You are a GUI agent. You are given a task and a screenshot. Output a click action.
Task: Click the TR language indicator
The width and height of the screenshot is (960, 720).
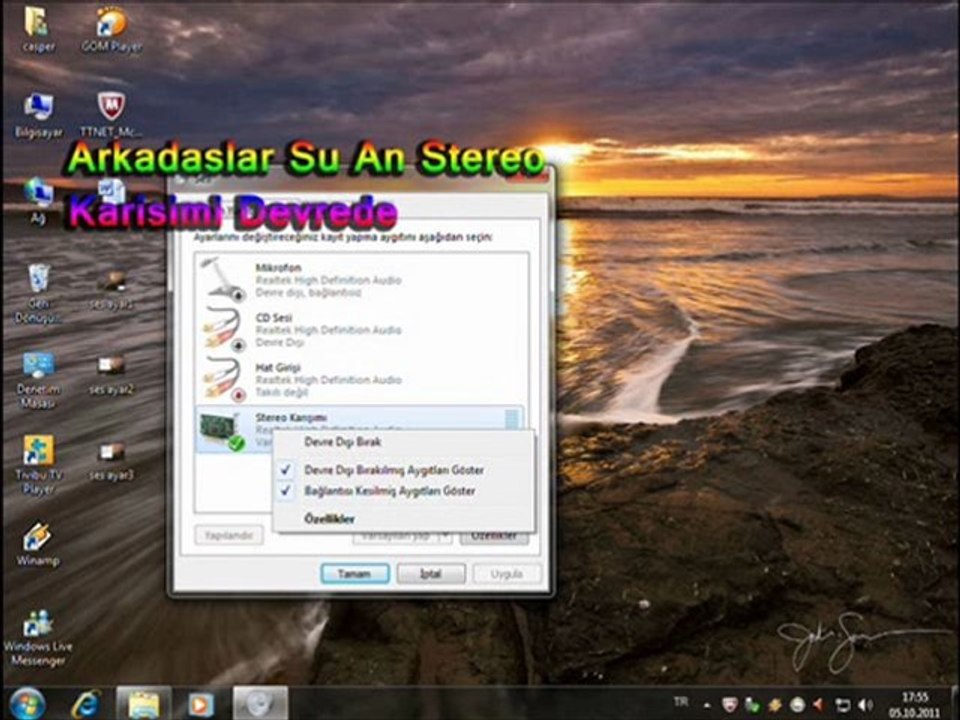(681, 702)
